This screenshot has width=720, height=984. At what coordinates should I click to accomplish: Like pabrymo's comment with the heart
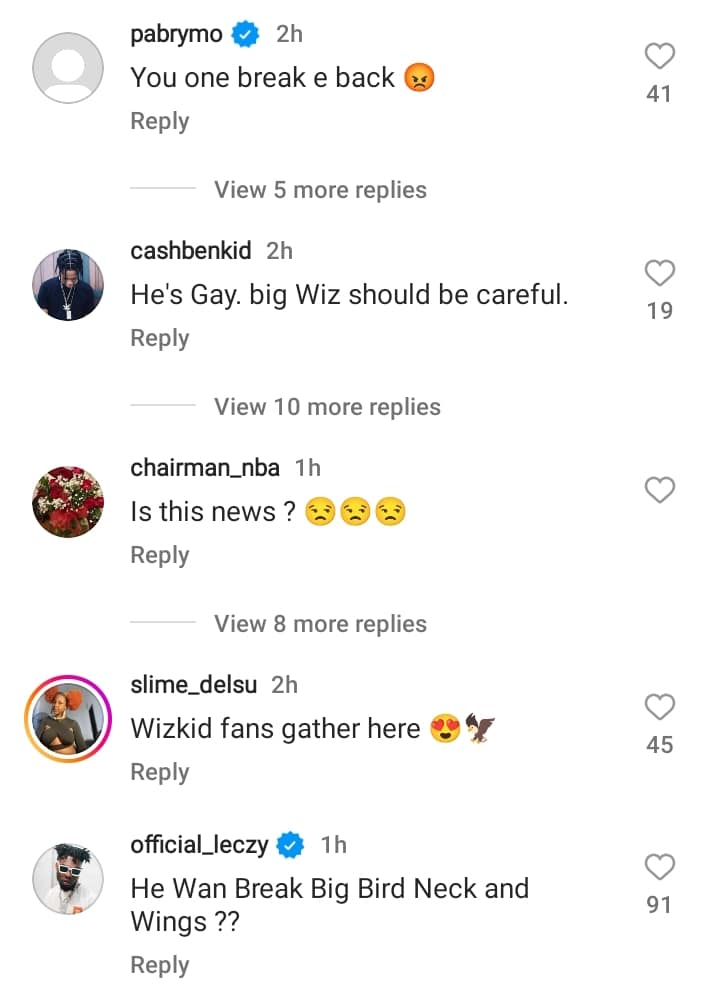coord(659,57)
